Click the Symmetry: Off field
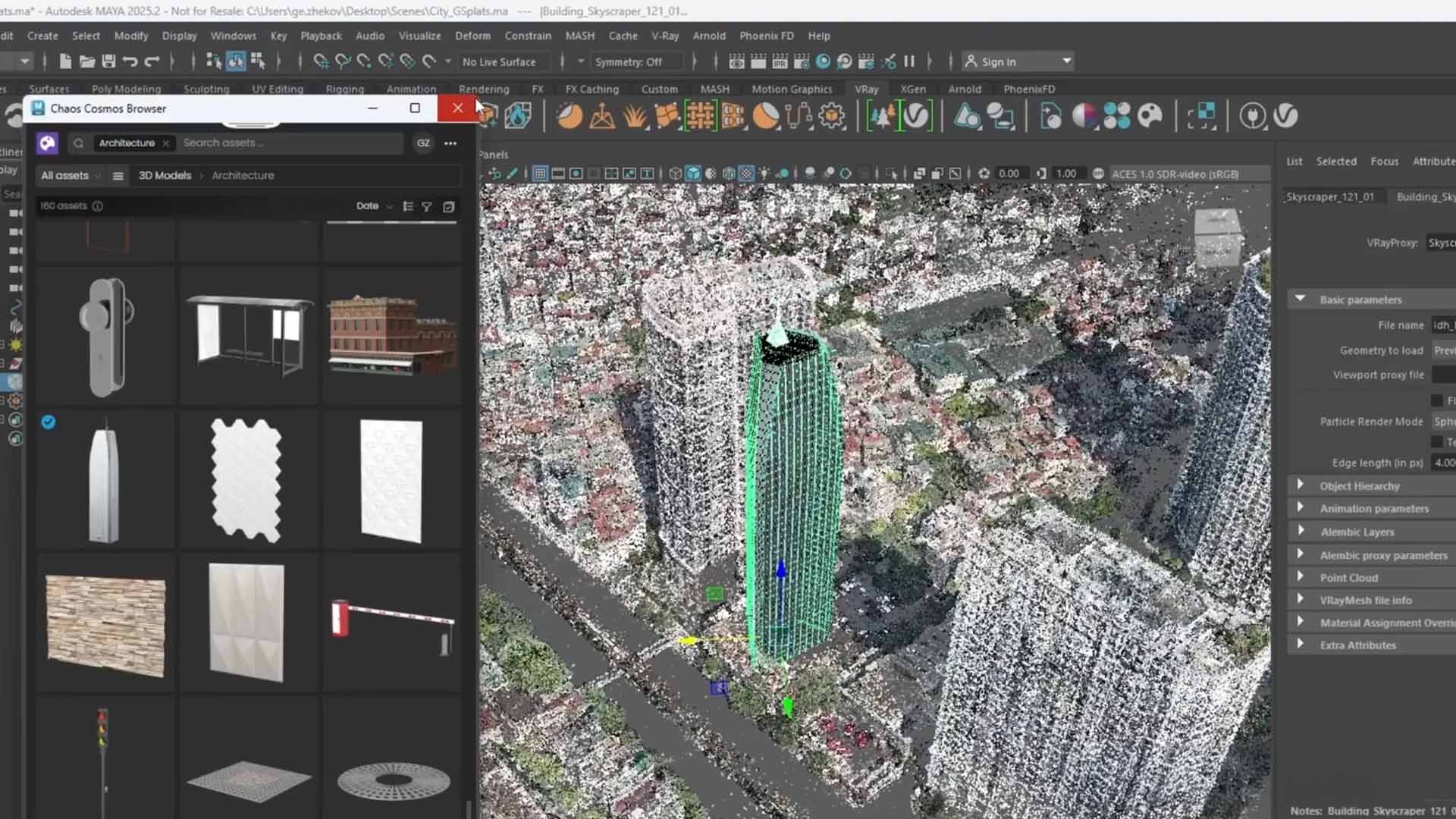Image resolution: width=1456 pixels, height=819 pixels. [x=635, y=62]
